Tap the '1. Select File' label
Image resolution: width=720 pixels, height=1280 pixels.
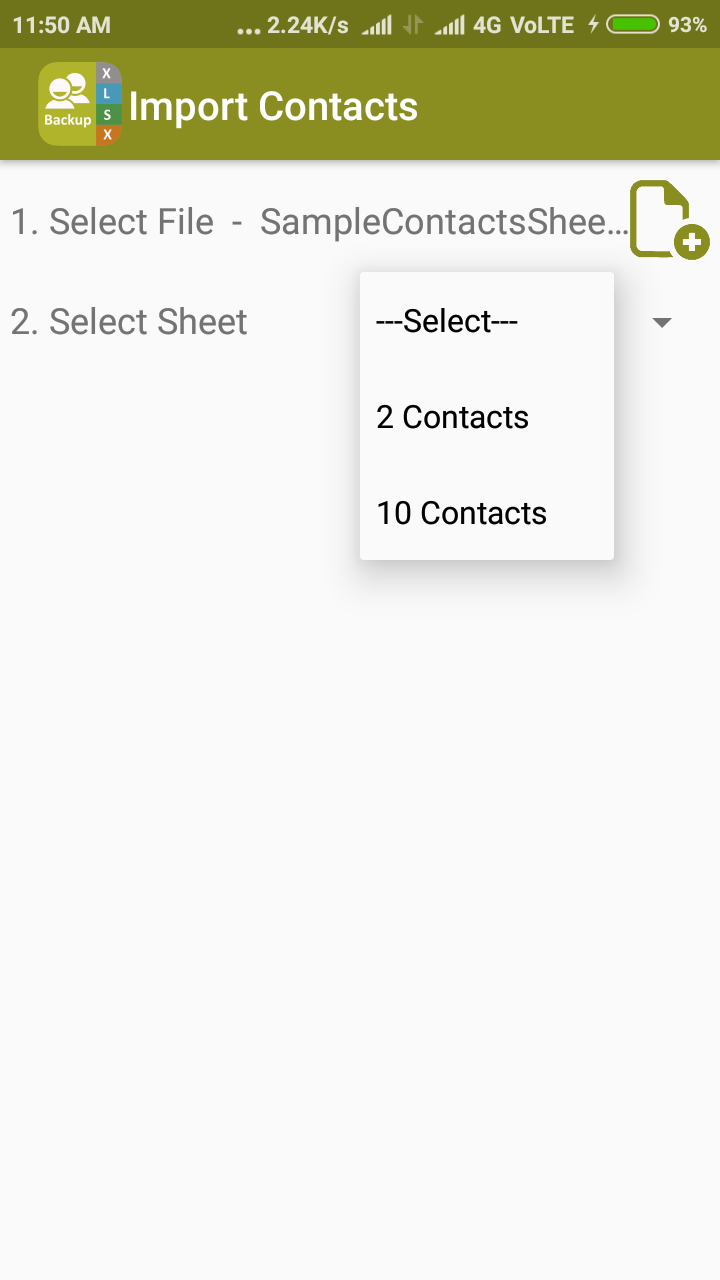tap(112, 222)
